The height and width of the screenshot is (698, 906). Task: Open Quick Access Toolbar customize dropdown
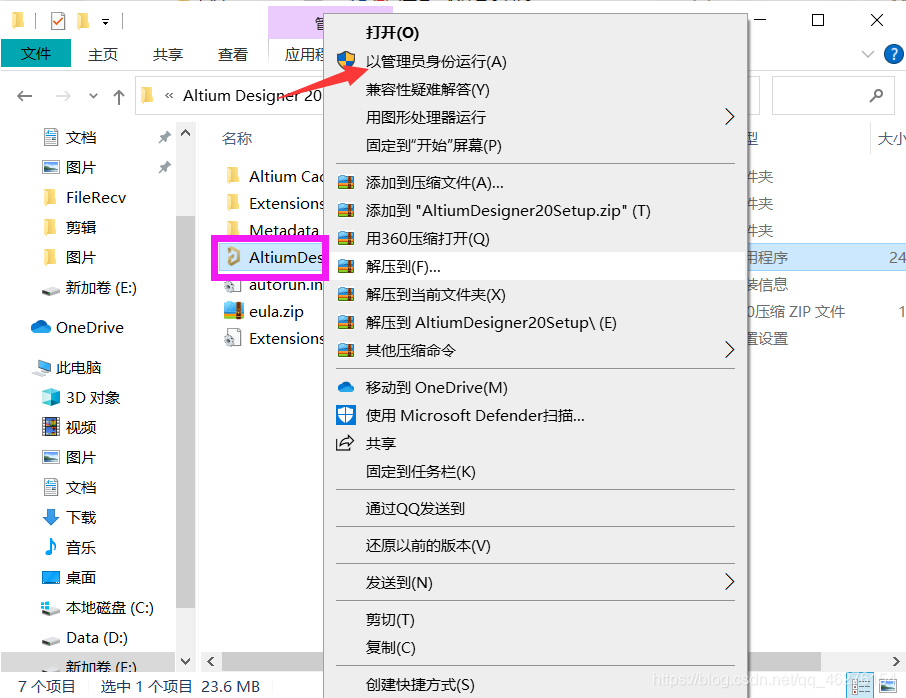tap(105, 22)
